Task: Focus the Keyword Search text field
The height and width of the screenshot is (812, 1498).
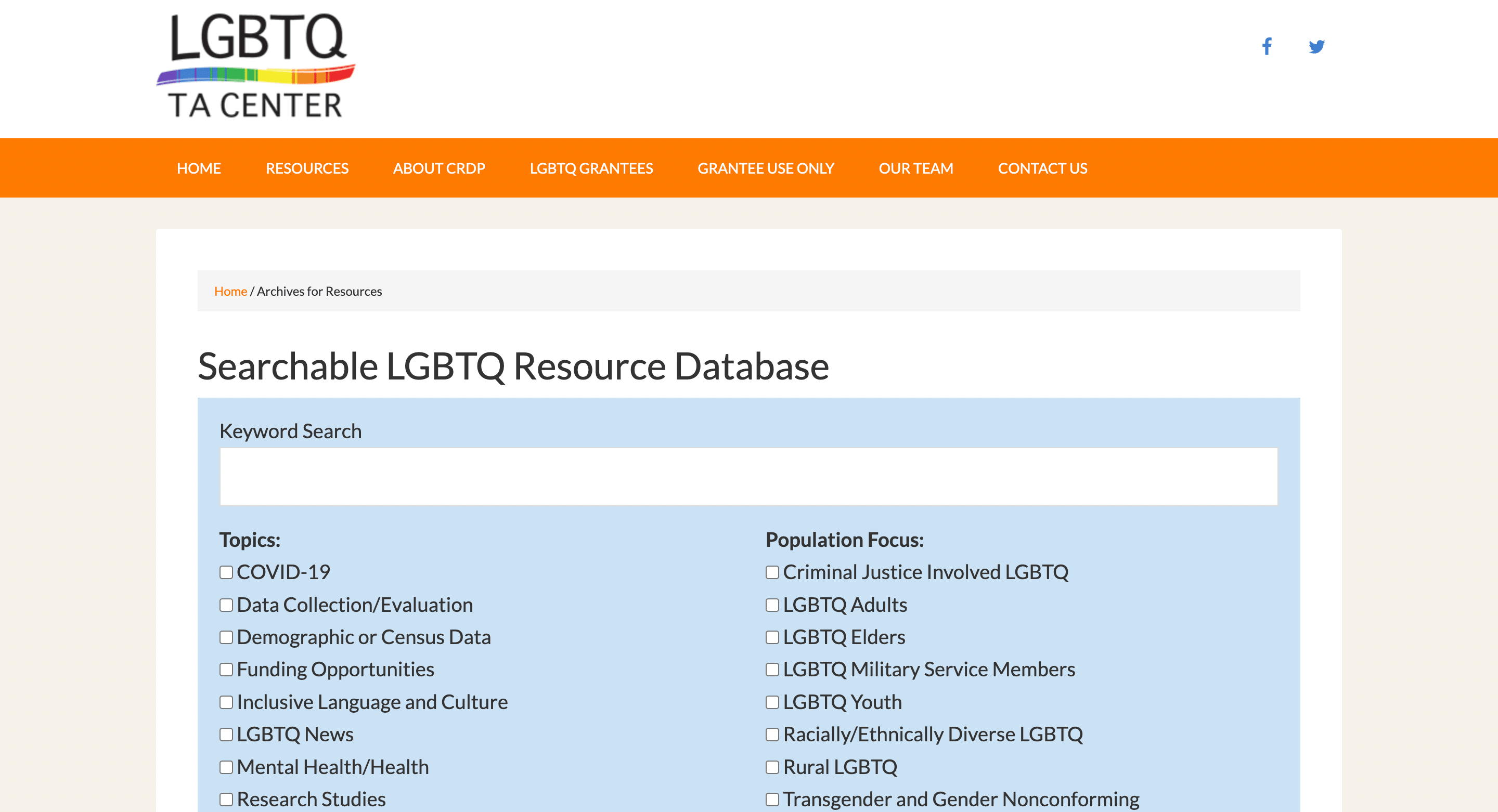Action: pyautogui.click(x=748, y=477)
